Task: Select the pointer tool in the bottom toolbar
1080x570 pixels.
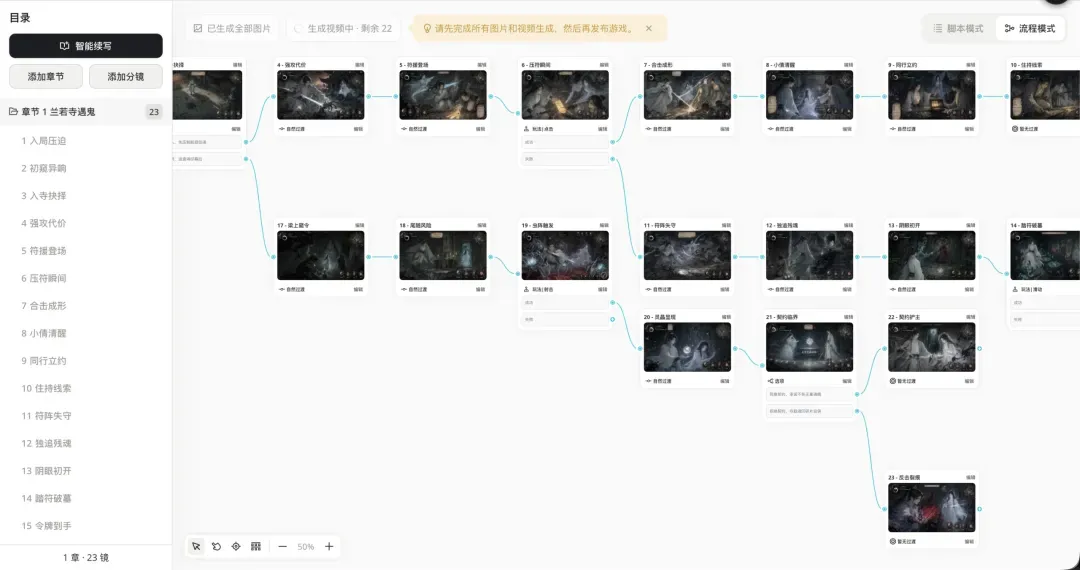Action: pyautogui.click(x=196, y=547)
